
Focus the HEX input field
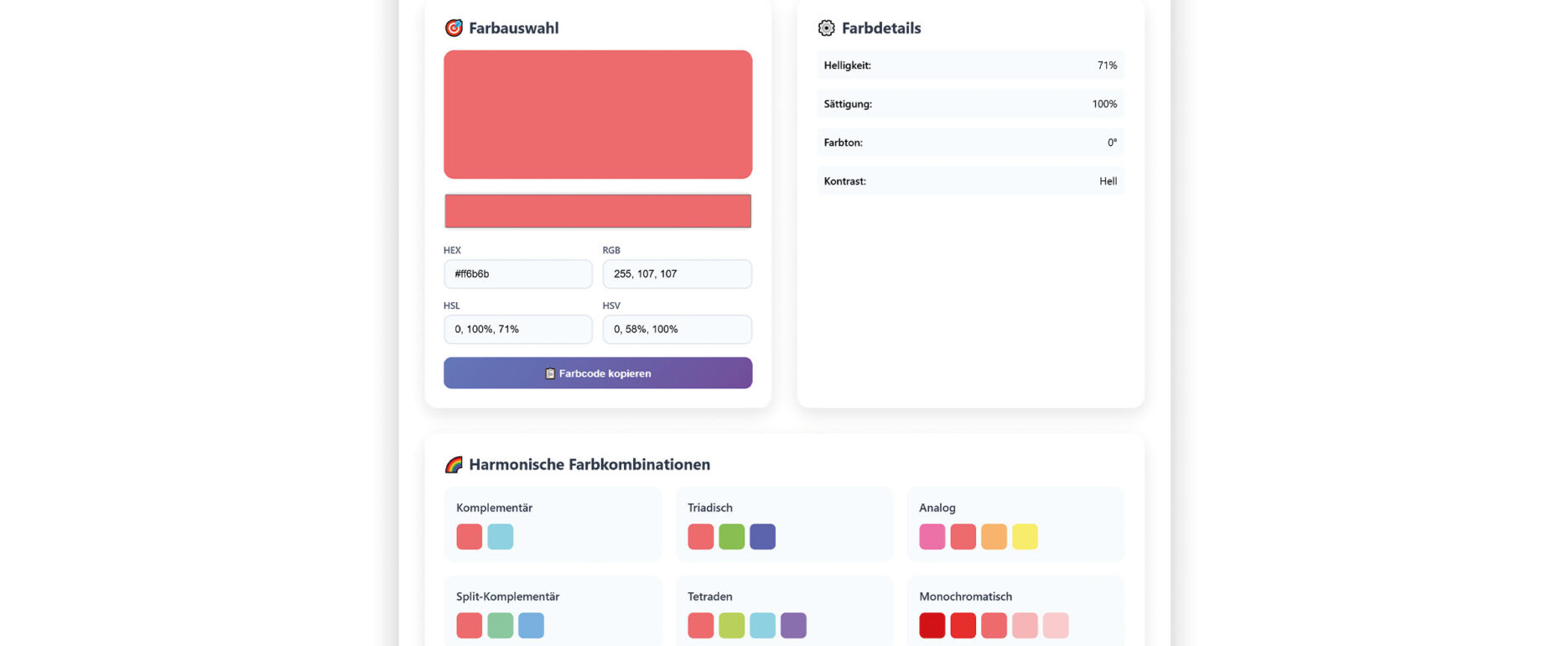[x=517, y=274]
